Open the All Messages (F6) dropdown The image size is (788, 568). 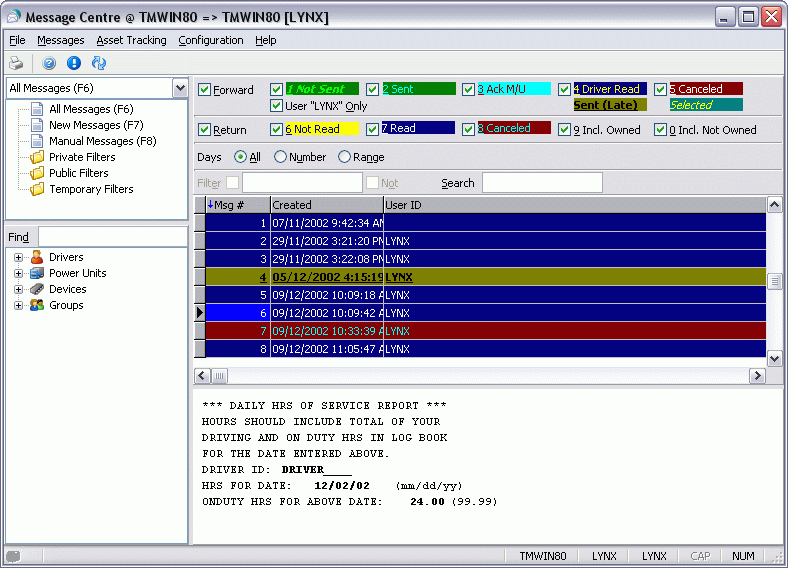point(180,88)
